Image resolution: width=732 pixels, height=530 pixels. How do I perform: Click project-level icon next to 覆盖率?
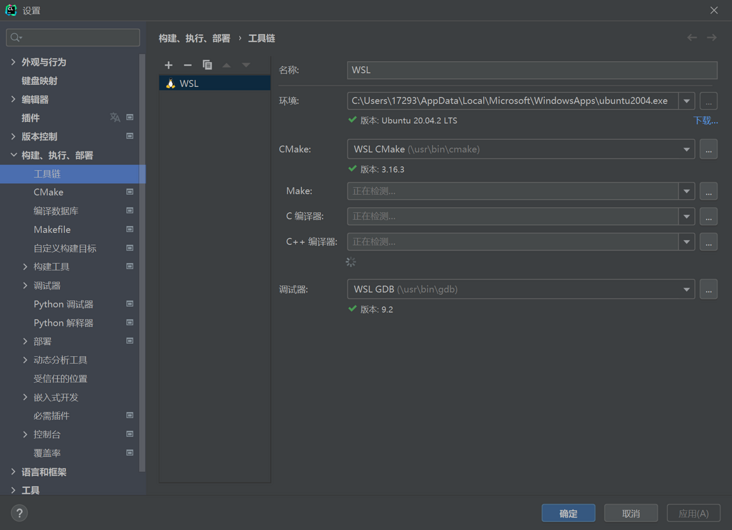[130, 453]
